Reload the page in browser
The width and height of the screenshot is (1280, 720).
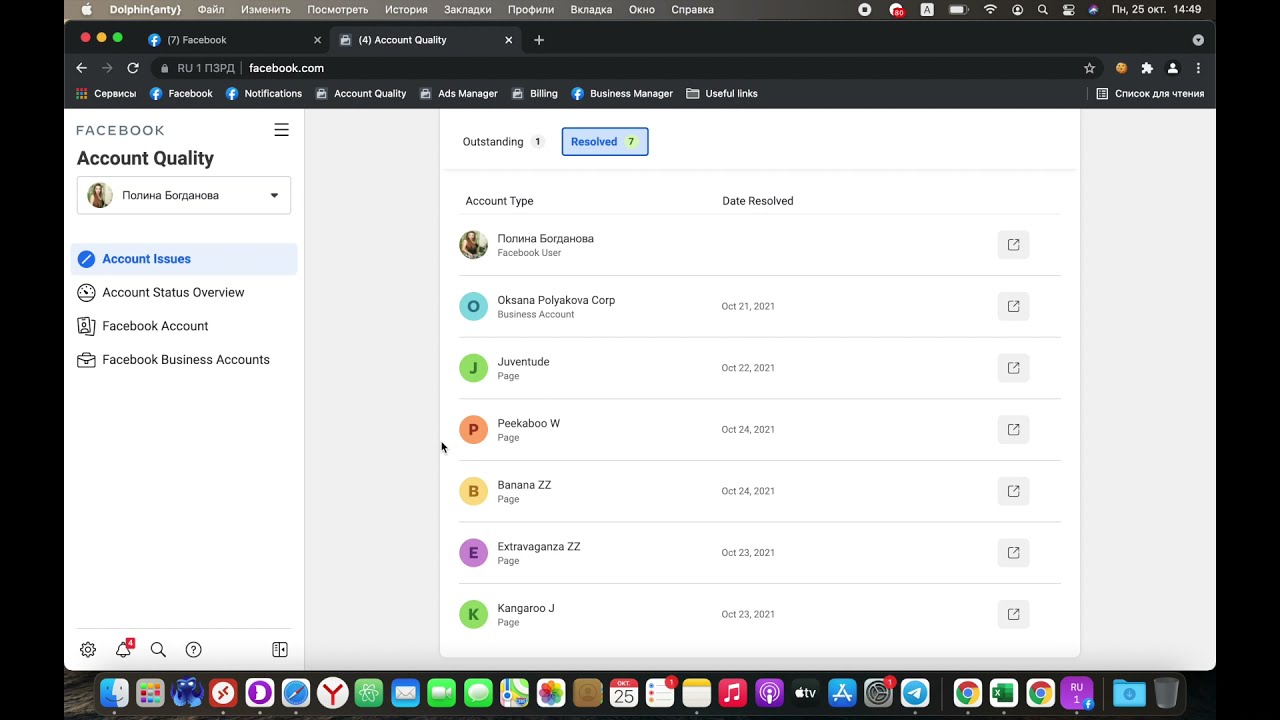click(x=133, y=68)
